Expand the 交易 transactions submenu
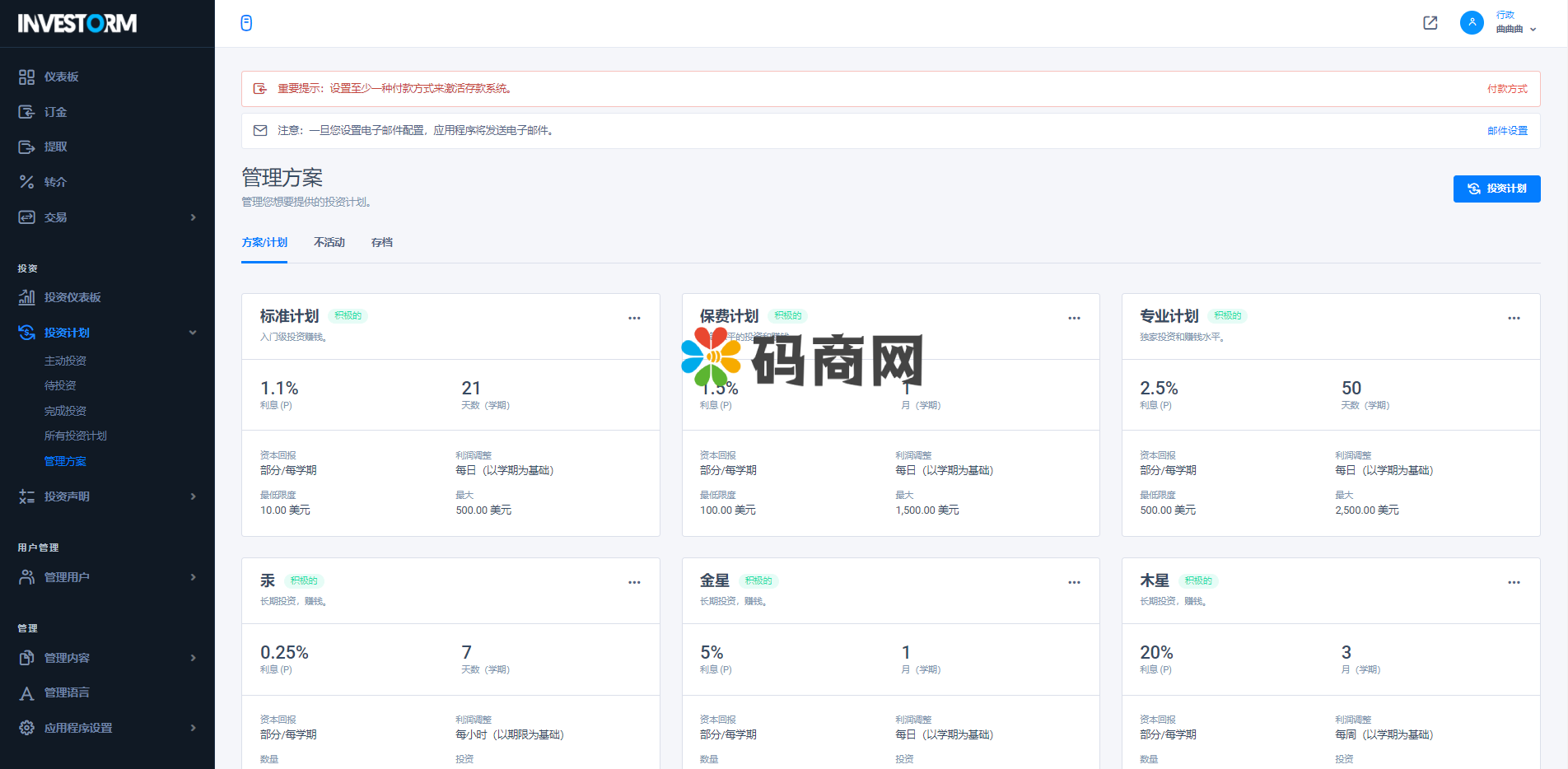 pos(194,217)
